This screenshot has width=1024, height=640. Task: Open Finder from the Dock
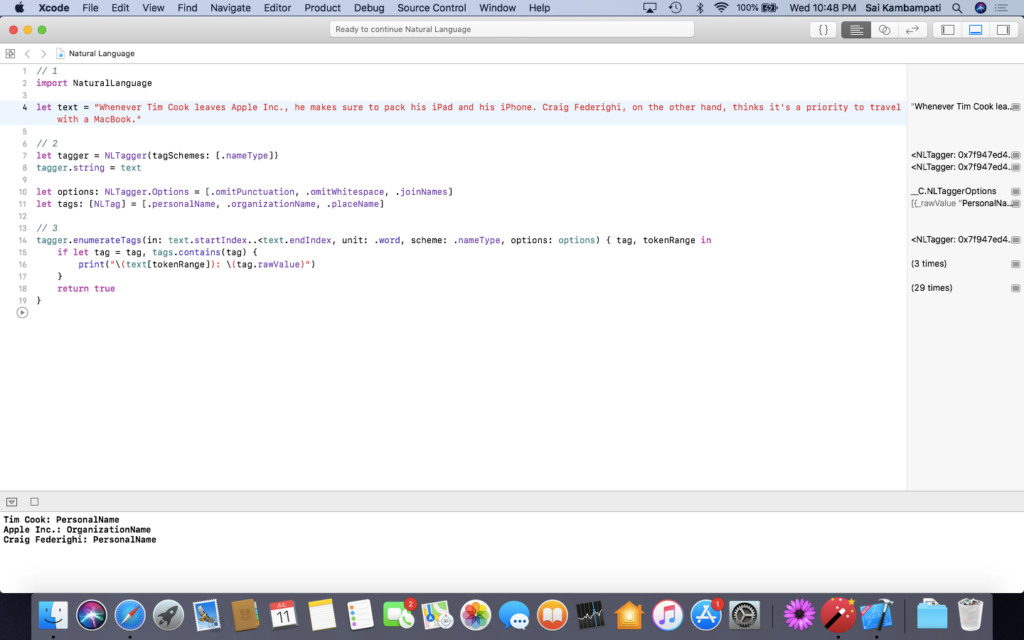pos(53,615)
